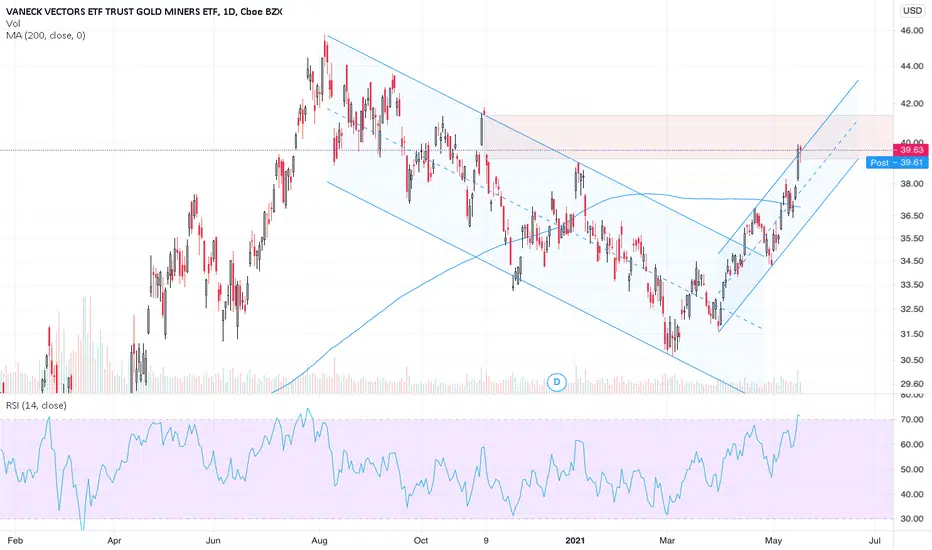Click the 42.00 price axis label
The image size is (932, 550).
(x=912, y=103)
